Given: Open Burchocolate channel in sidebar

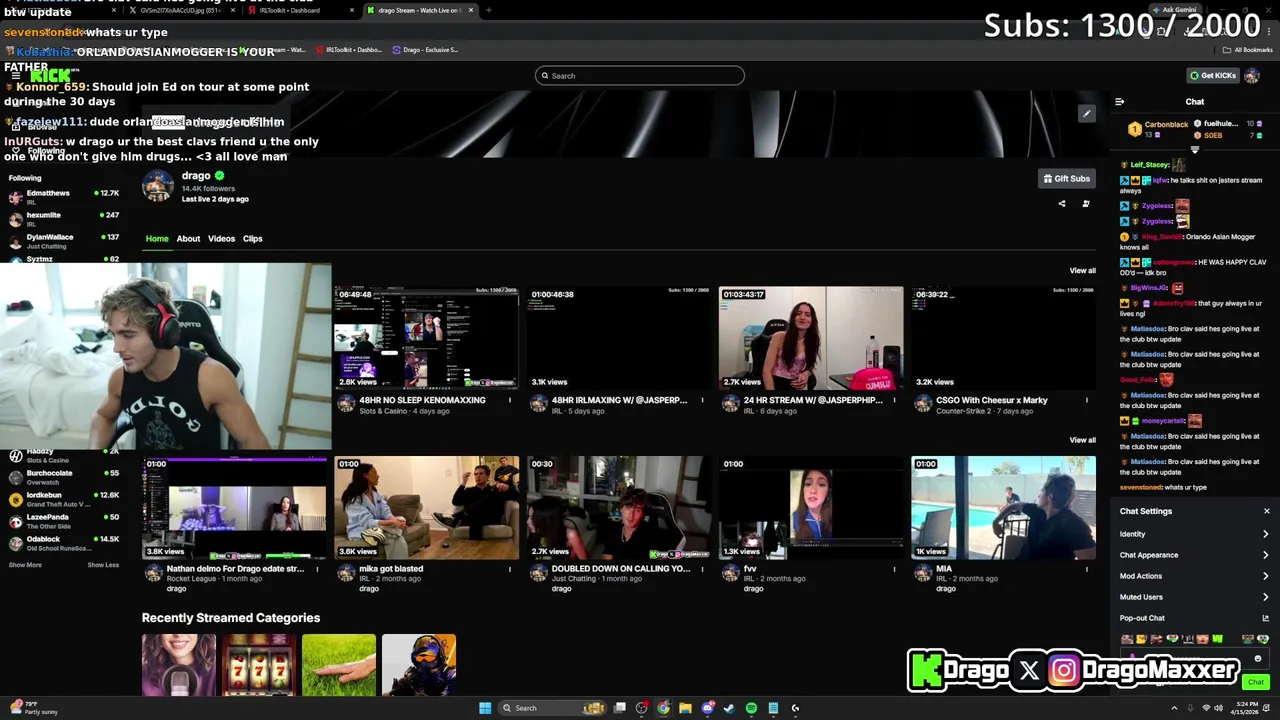Looking at the screenshot, I should tap(62, 477).
